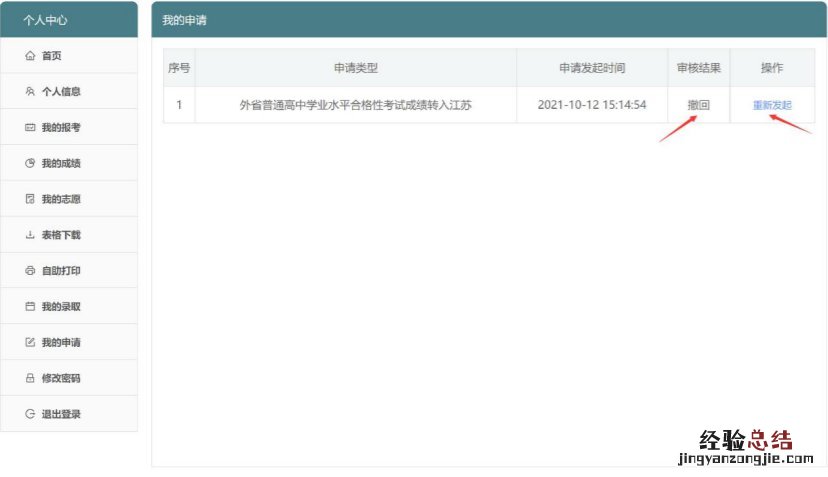Viewport: 828px width, 477px height.
Task: Click the person icon beside 个人信息
Action: pos(30,91)
